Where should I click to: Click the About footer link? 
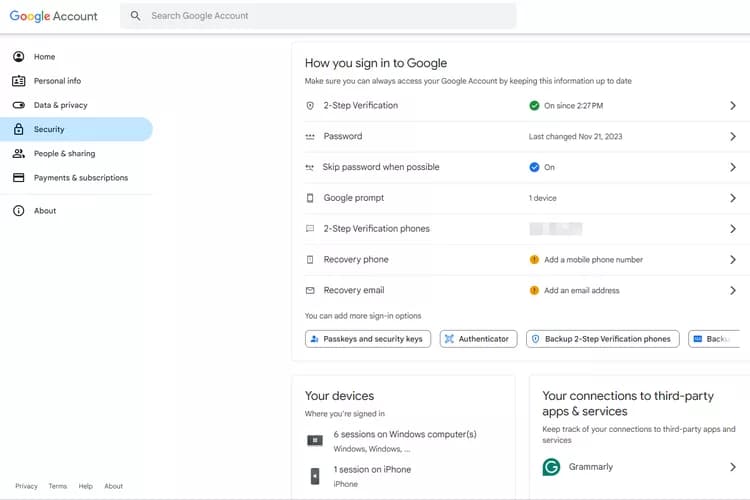[114, 486]
